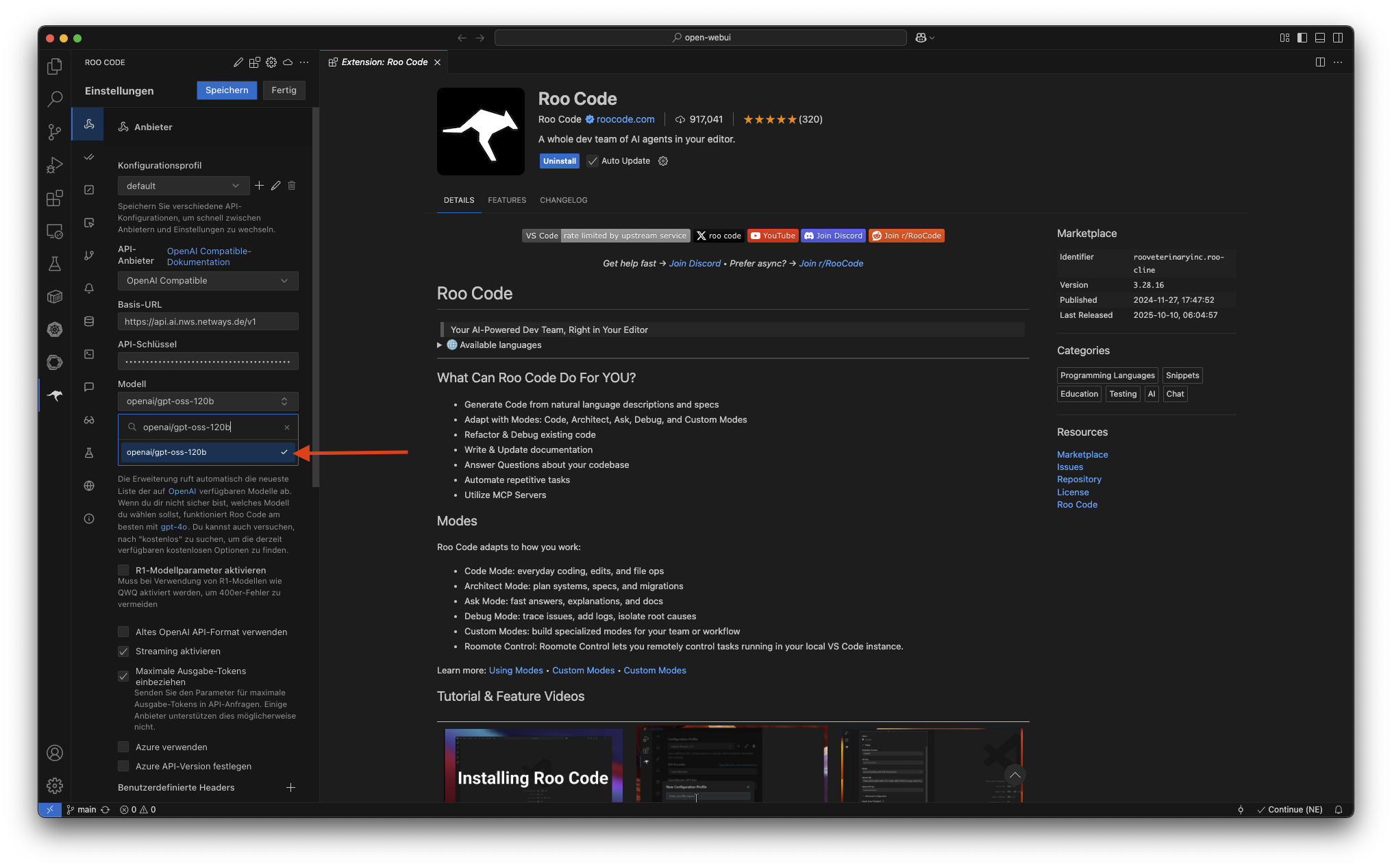Click the split editor icon in the tab bar

pos(1320,62)
